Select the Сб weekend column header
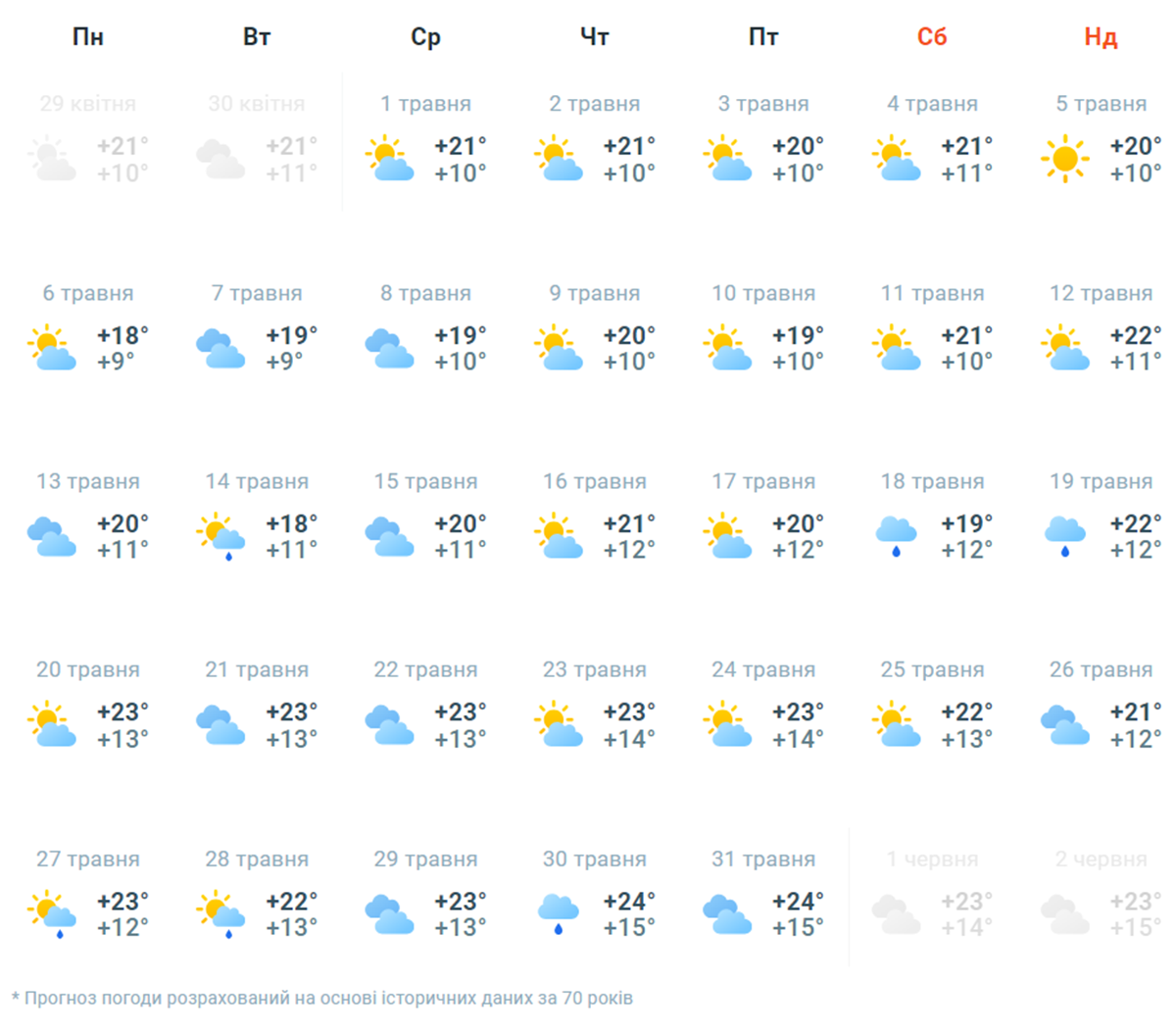Viewport: 1176px width, 1030px height. pos(932,37)
